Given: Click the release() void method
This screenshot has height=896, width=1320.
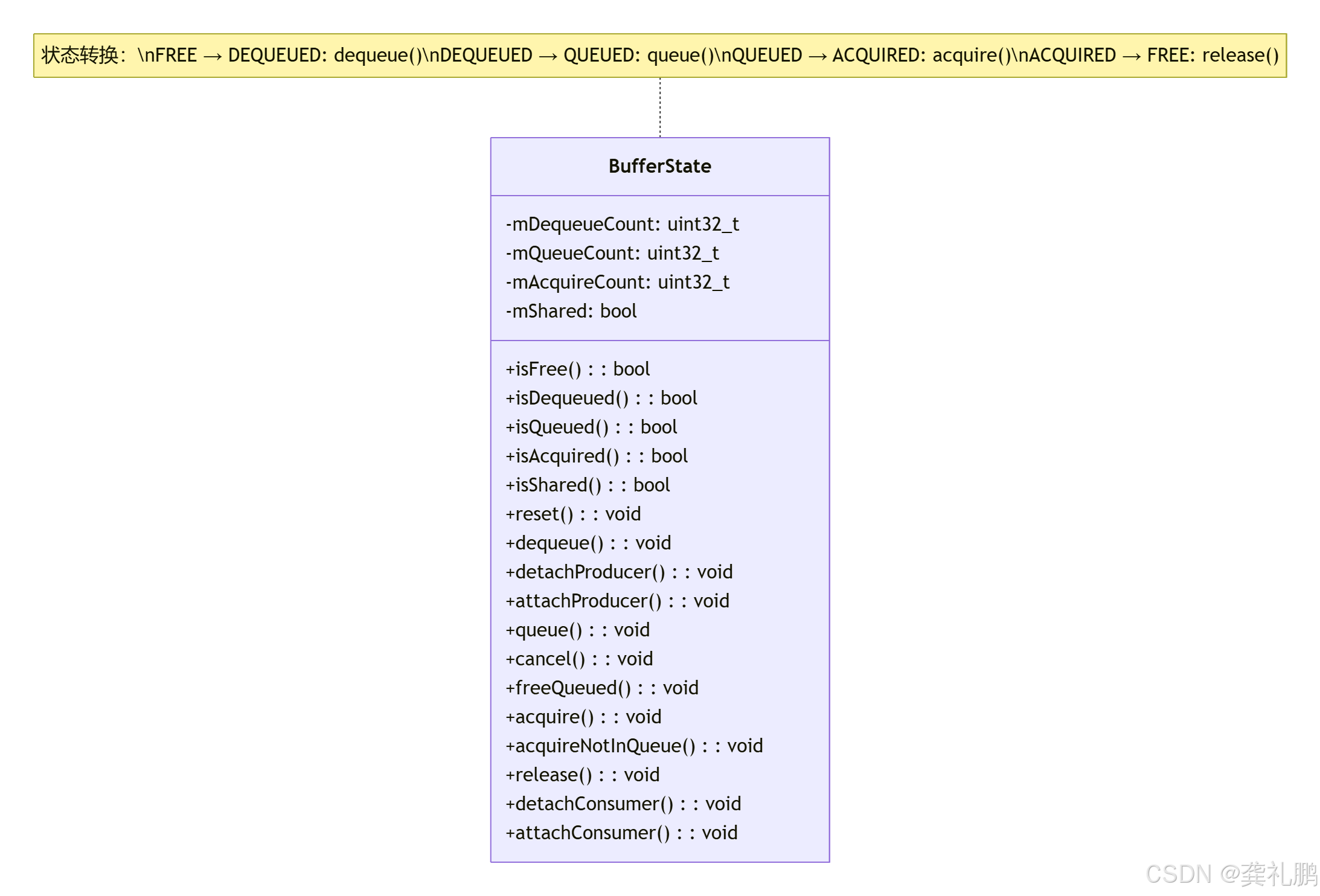Looking at the screenshot, I should pos(582,775).
